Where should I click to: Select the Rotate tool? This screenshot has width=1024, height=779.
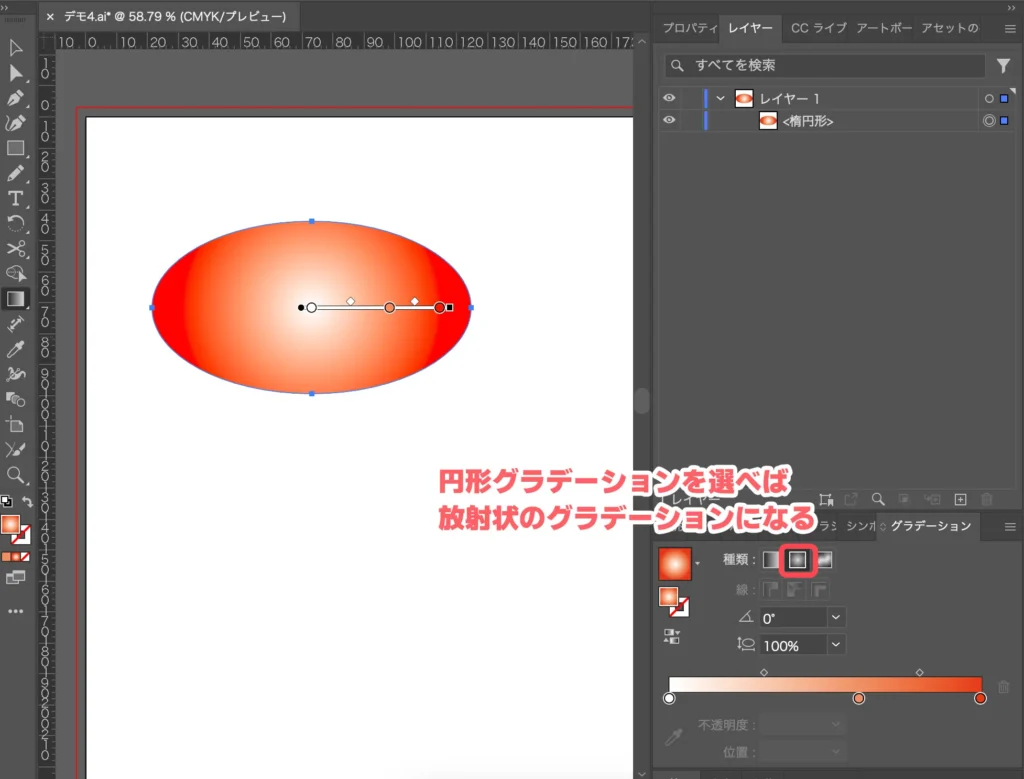coord(14,224)
